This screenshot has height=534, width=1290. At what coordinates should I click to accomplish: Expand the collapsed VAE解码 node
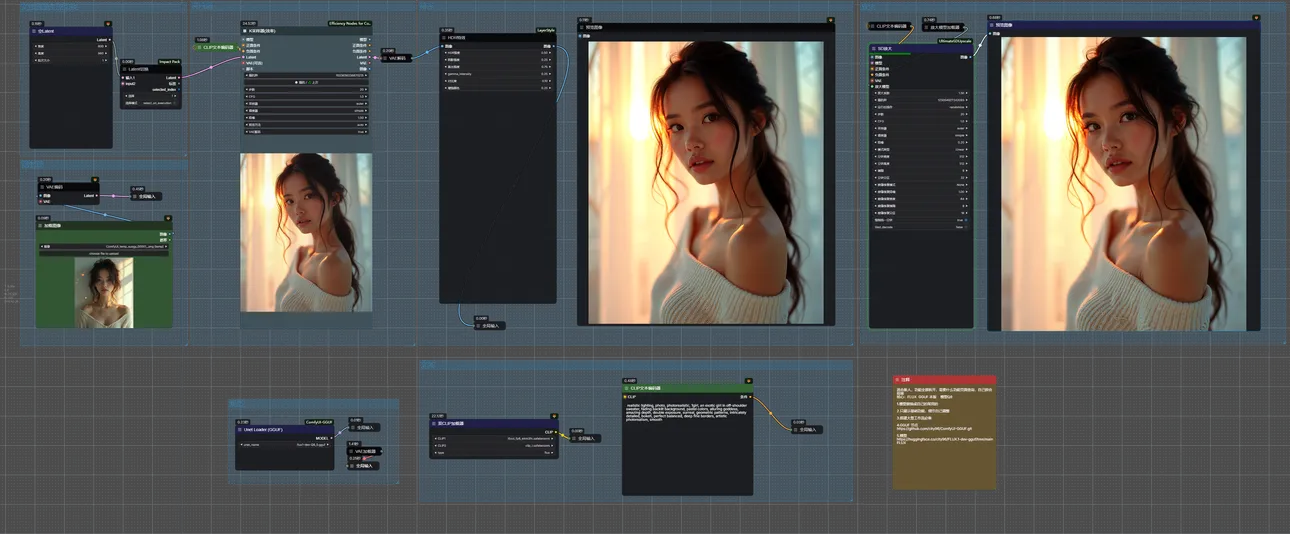click(x=385, y=58)
